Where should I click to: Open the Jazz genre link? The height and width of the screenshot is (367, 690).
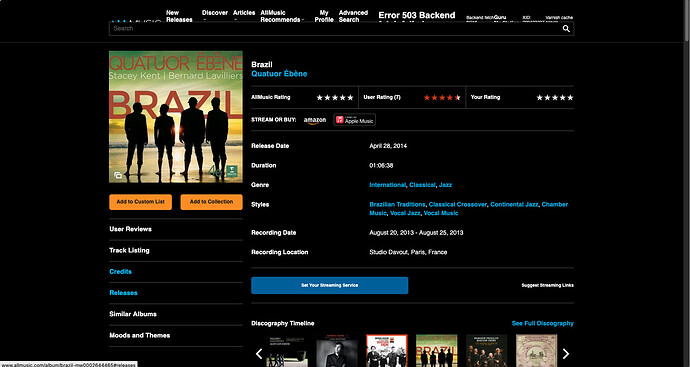(x=445, y=185)
